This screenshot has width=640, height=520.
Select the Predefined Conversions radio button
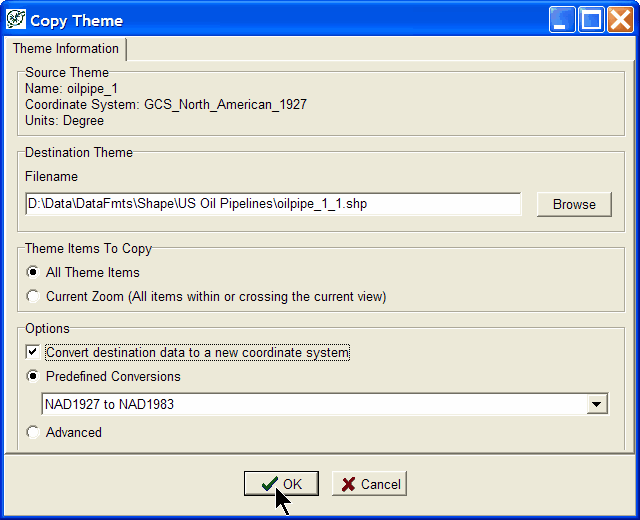(34, 377)
